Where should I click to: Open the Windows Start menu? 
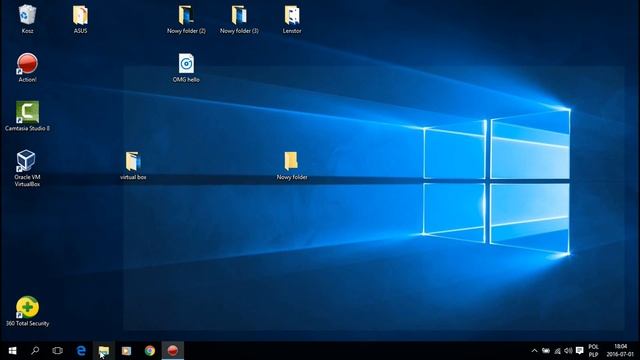[12, 351]
